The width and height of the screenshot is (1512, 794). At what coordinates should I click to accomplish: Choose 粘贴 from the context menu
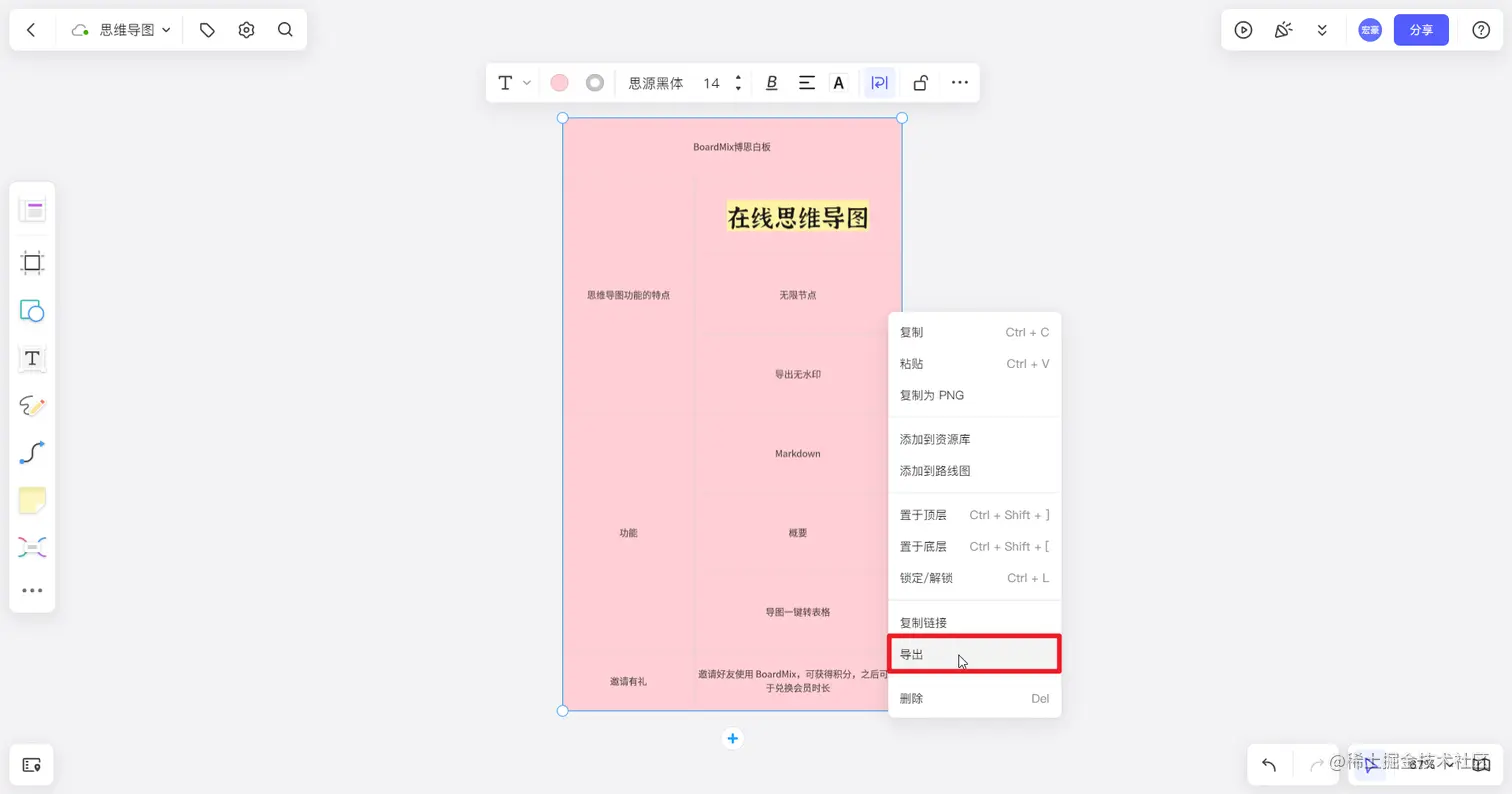[x=975, y=364]
